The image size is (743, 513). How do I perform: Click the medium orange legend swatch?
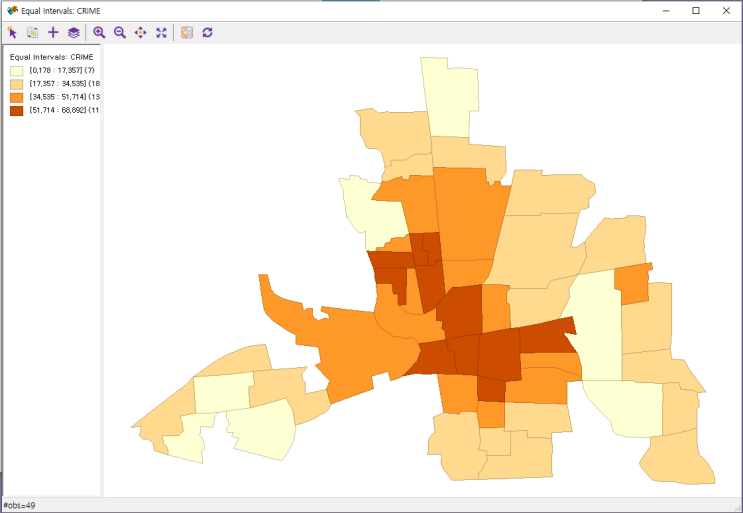click(x=17, y=98)
